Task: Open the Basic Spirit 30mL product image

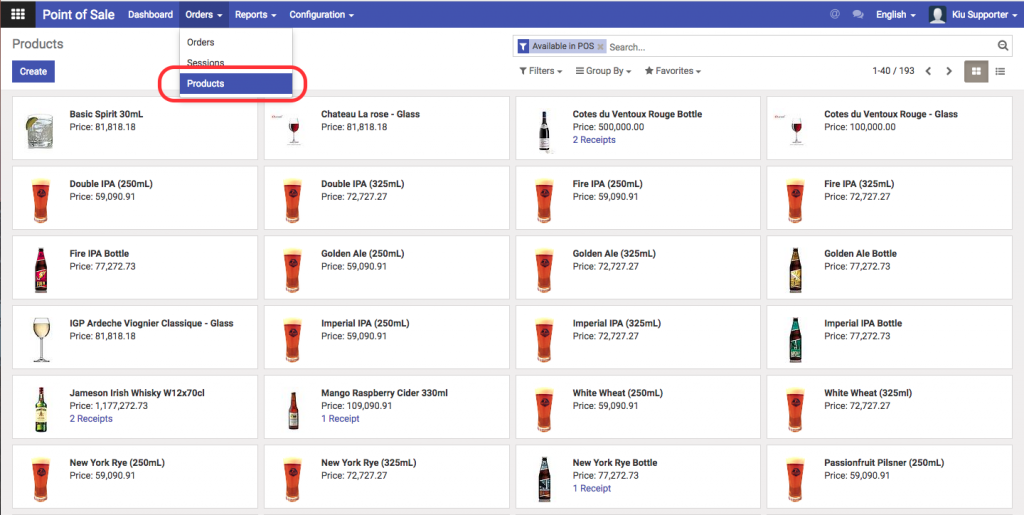Action: 40,129
